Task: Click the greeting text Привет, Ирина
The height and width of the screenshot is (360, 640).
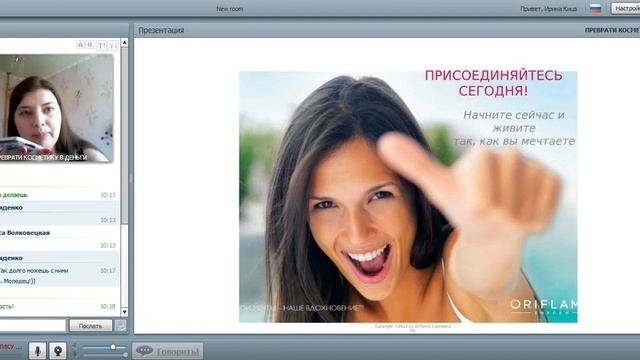Action: pos(548,9)
